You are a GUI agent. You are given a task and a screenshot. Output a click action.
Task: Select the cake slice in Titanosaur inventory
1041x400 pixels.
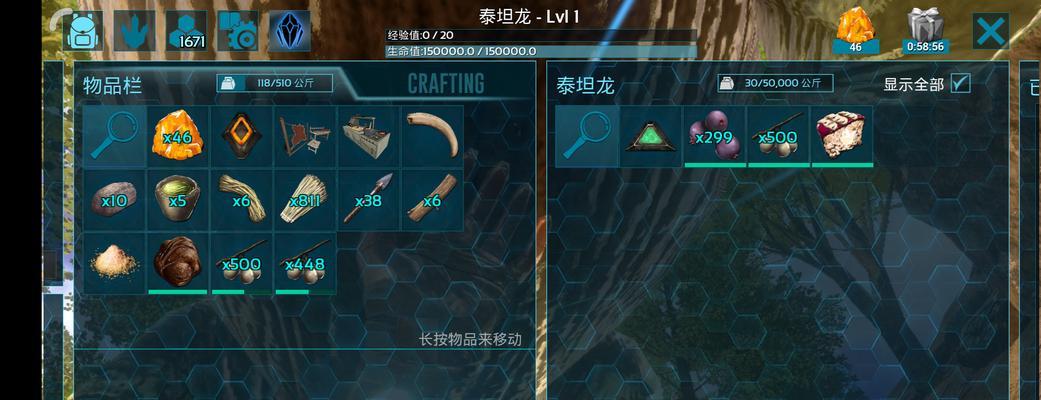click(842, 136)
